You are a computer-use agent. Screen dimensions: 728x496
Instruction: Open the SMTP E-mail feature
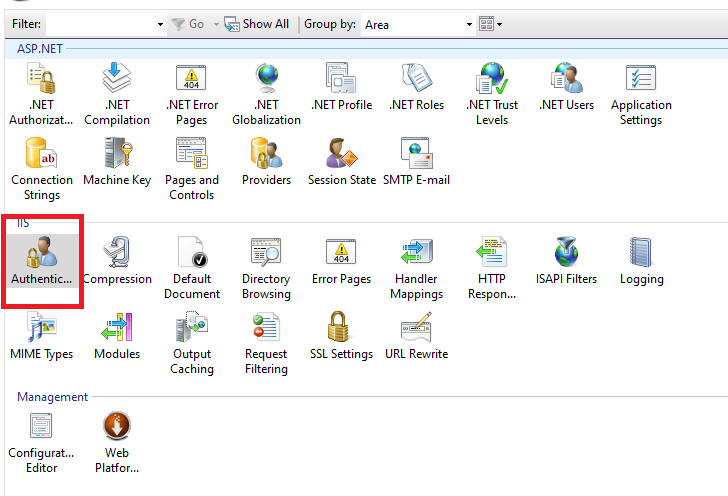416,162
